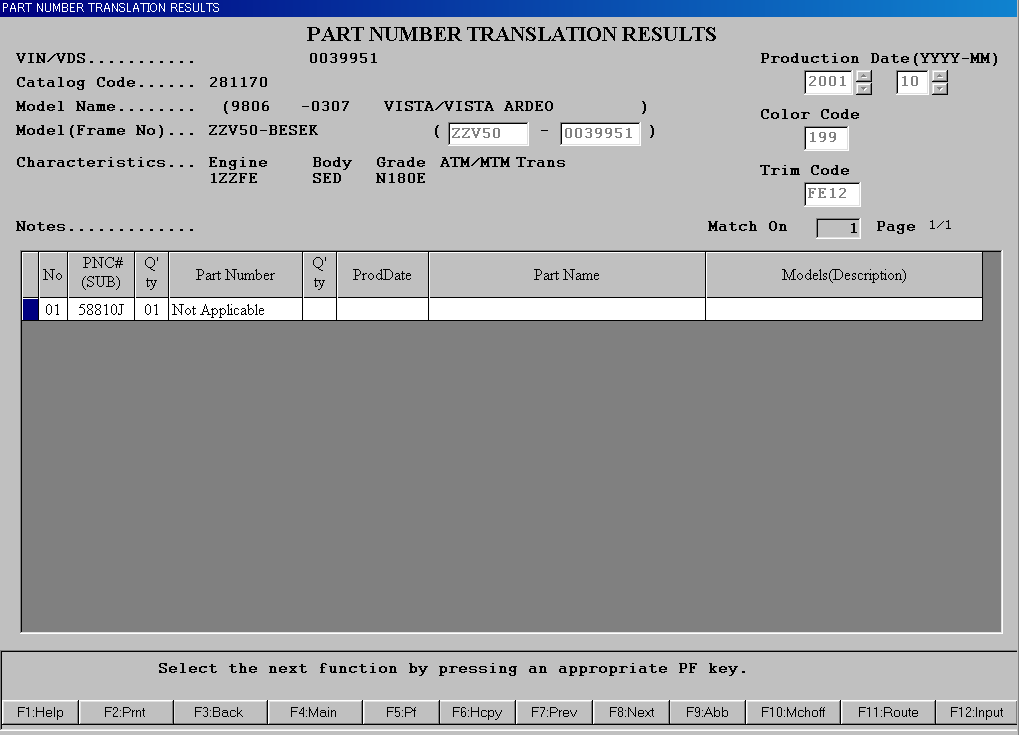Viewport: 1019px width, 735px height.
Task: Advance with the F8:Next button
Action: pos(632,712)
